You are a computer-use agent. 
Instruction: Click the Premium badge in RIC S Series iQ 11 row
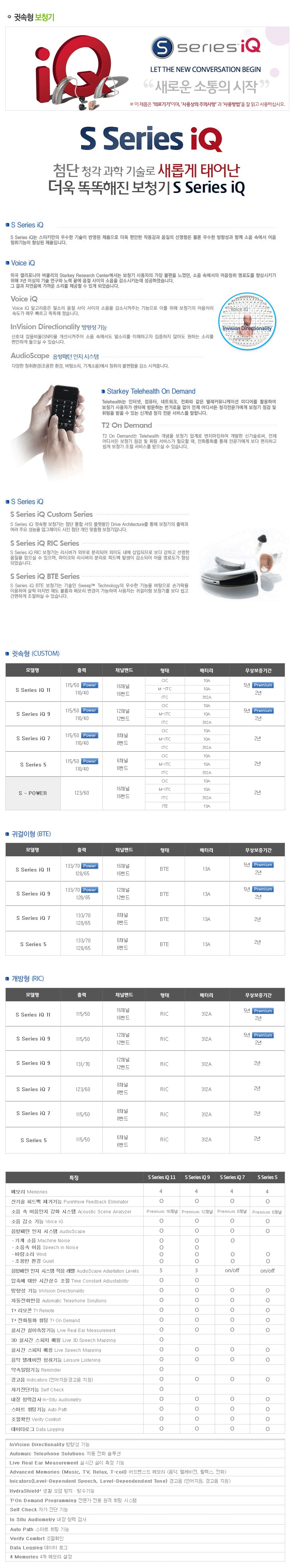pos(263,1010)
